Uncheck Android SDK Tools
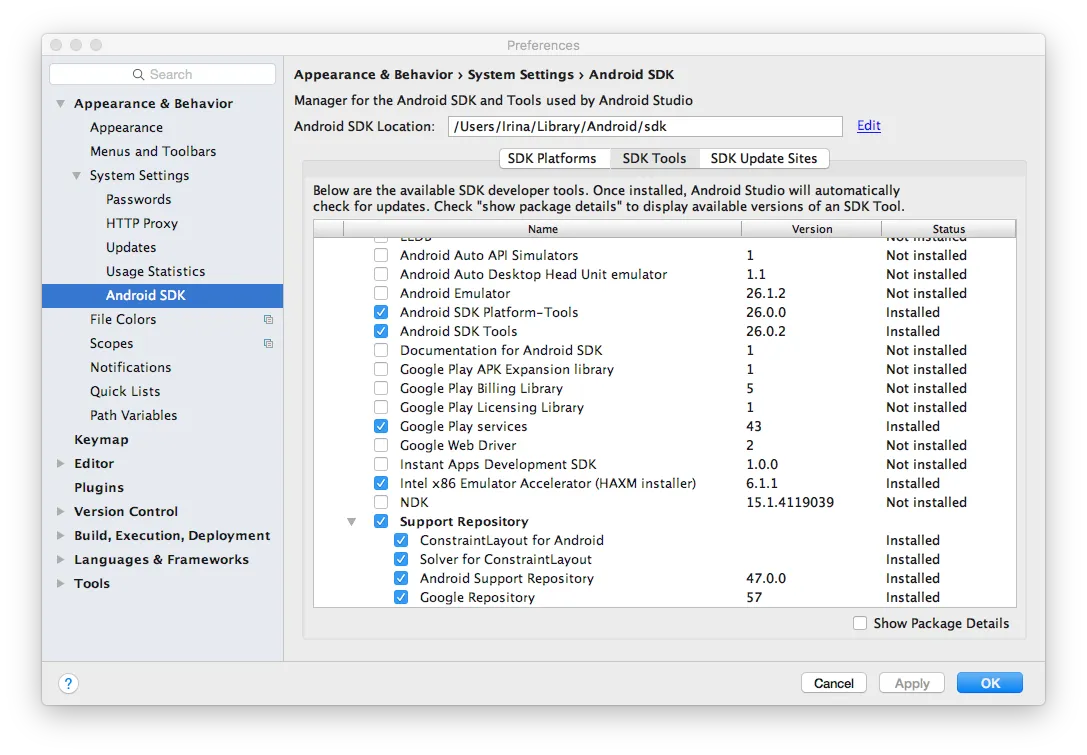The image size is (1087, 755). pyautogui.click(x=381, y=331)
